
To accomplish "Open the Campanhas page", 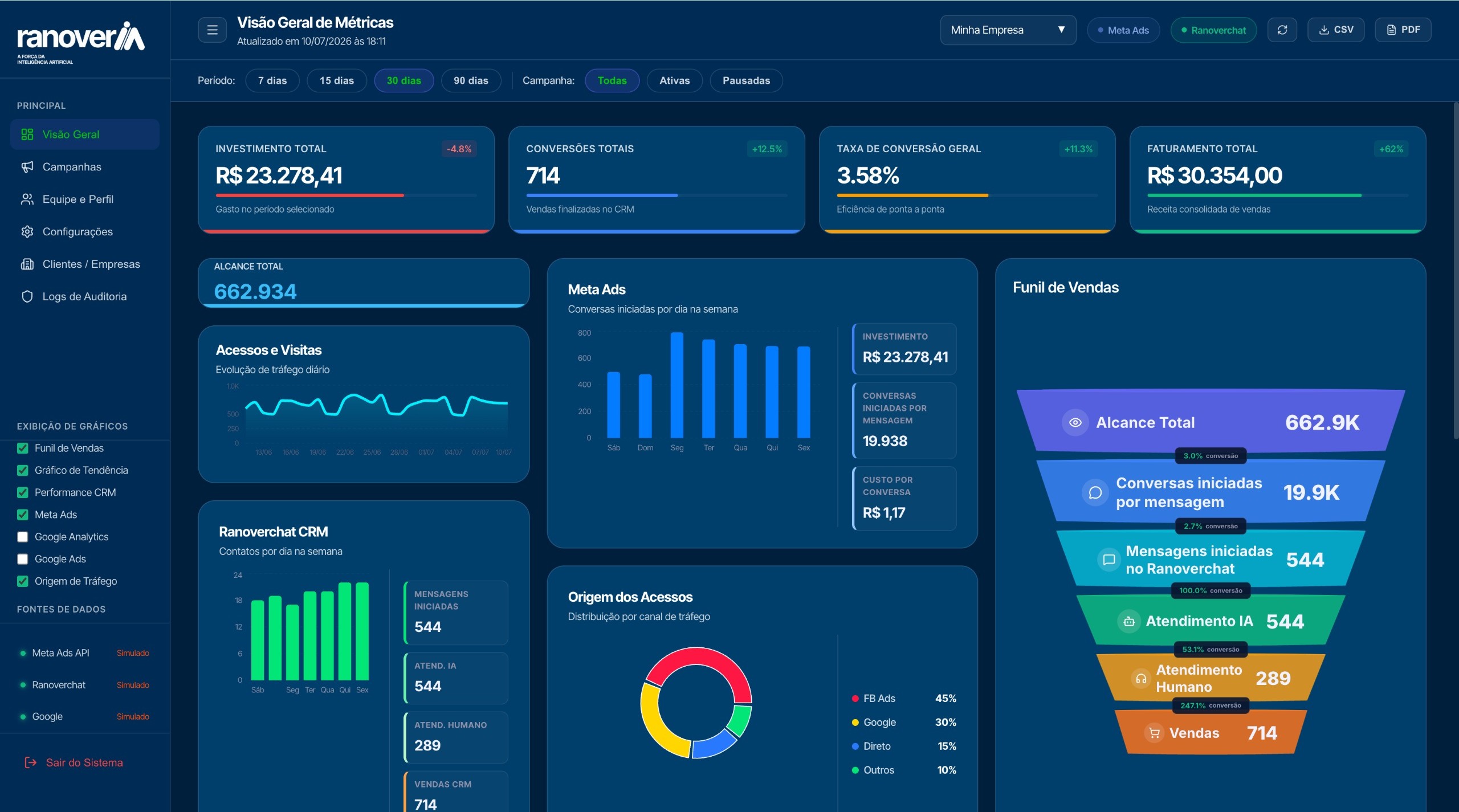I will click(85, 167).
